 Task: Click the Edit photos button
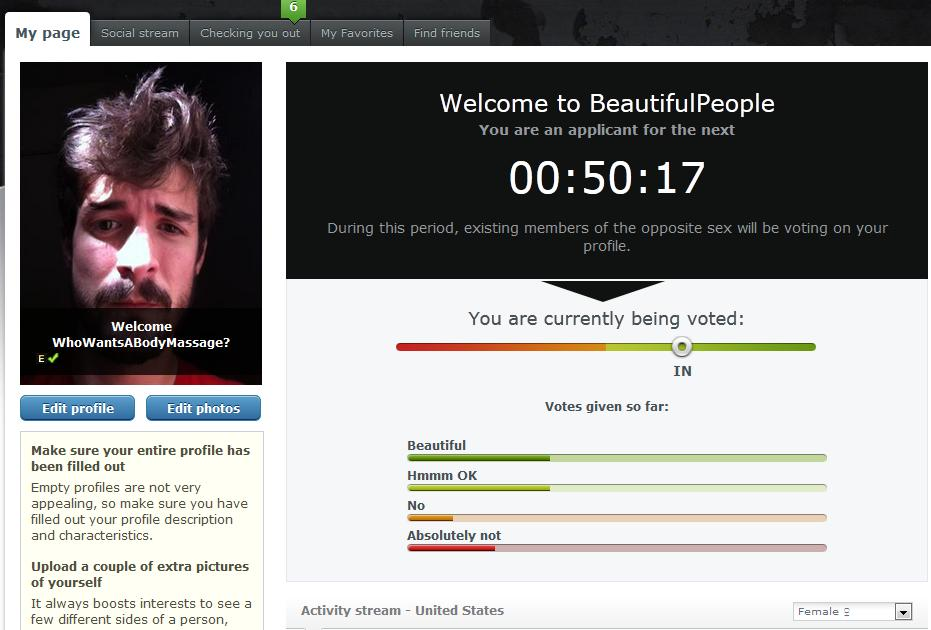point(204,408)
